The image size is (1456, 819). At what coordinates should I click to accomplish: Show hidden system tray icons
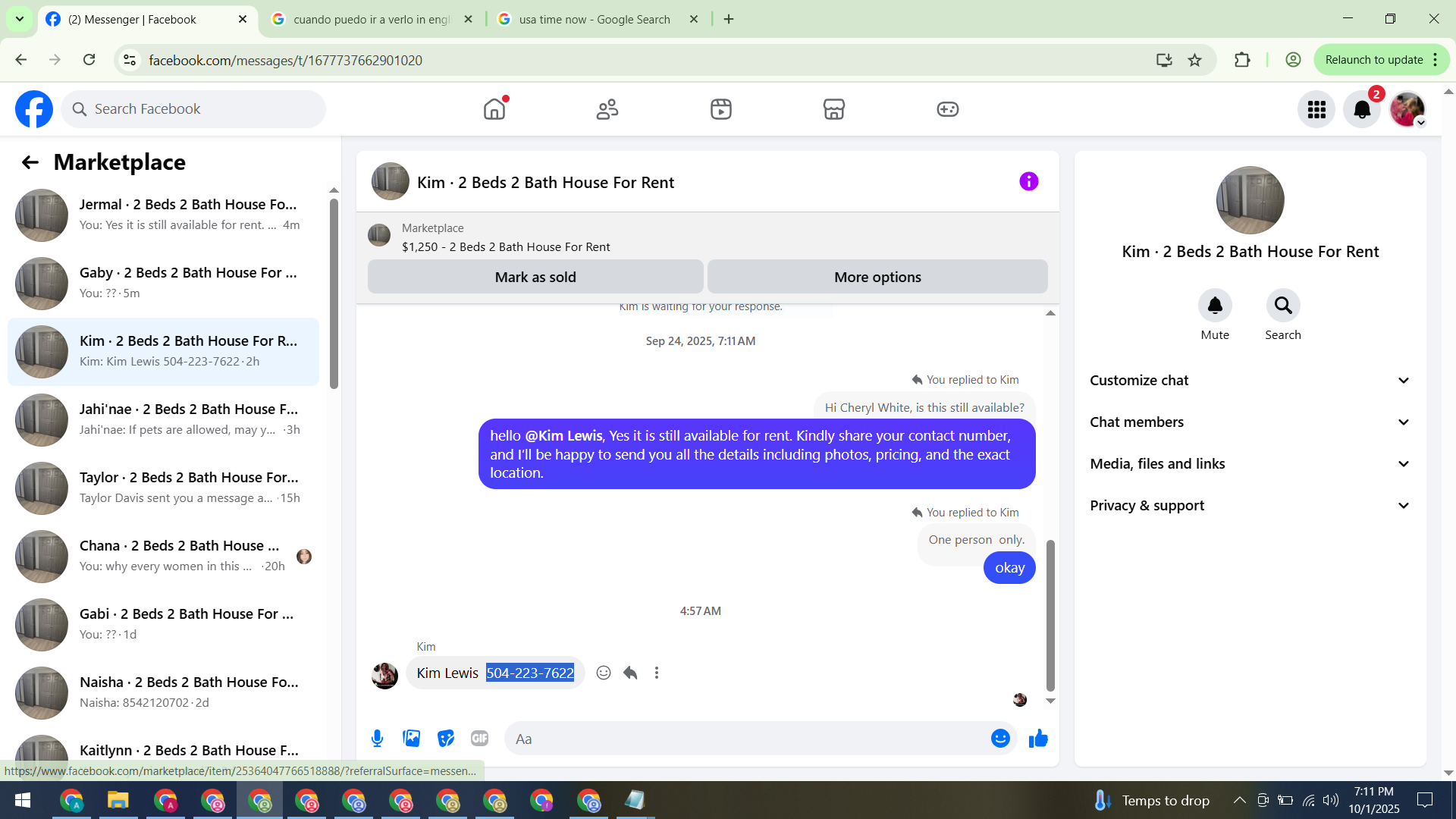click(1240, 800)
